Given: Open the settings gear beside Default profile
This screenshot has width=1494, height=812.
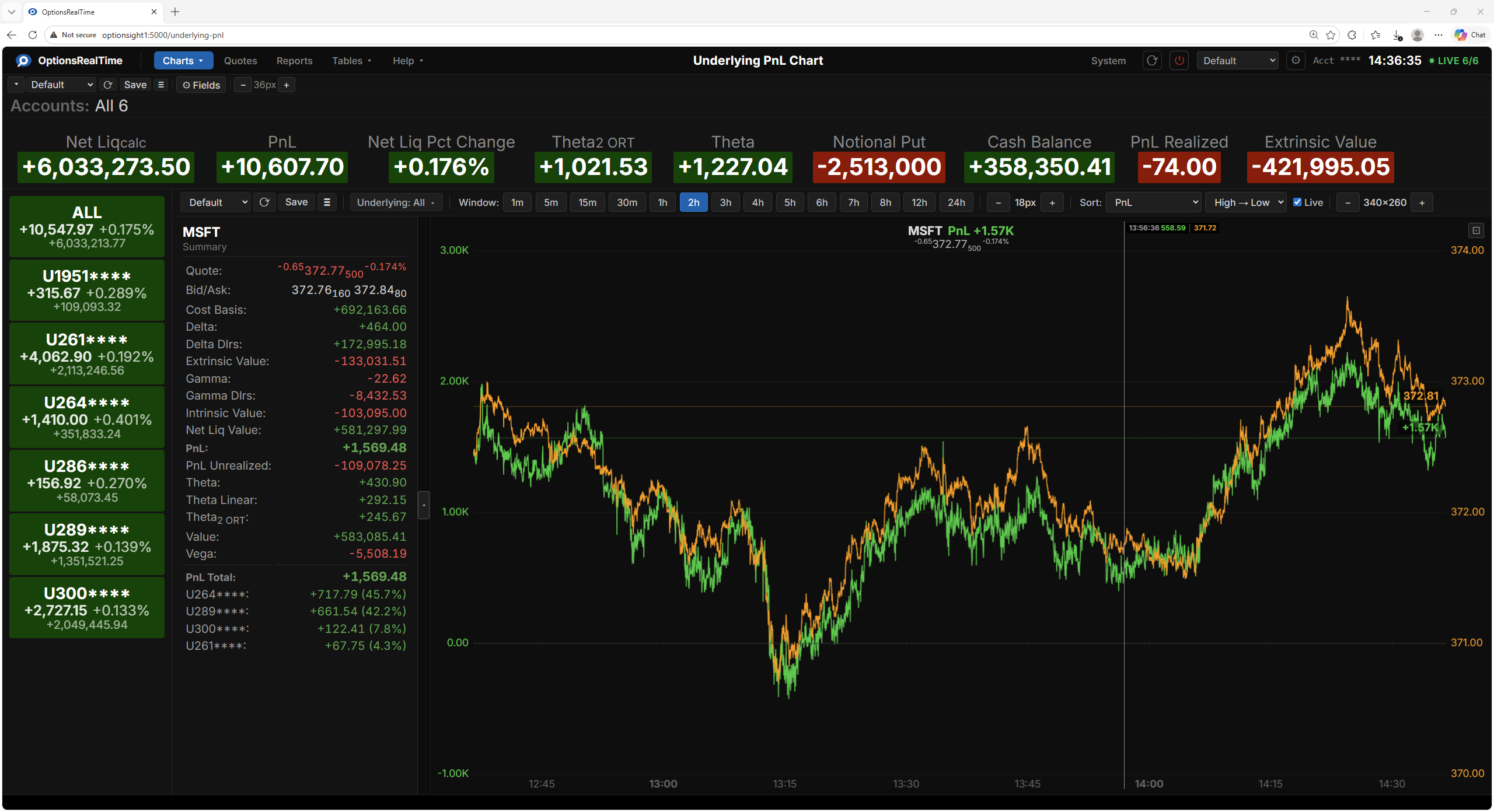Looking at the screenshot, I should point(1296,61).
